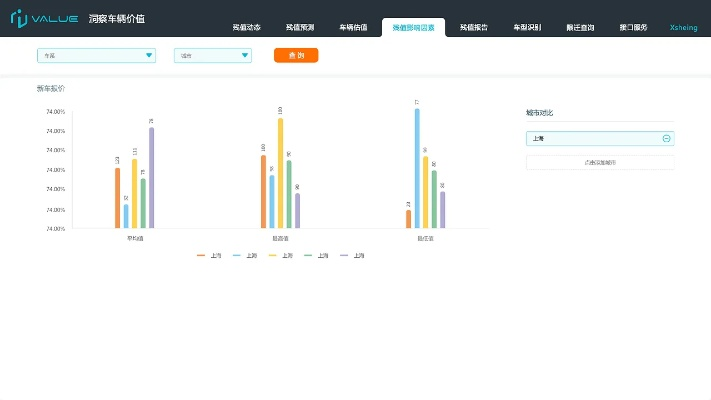The image size is (711, 400).
Task: Click the dashed add-city button
Action: coord(600,162)
